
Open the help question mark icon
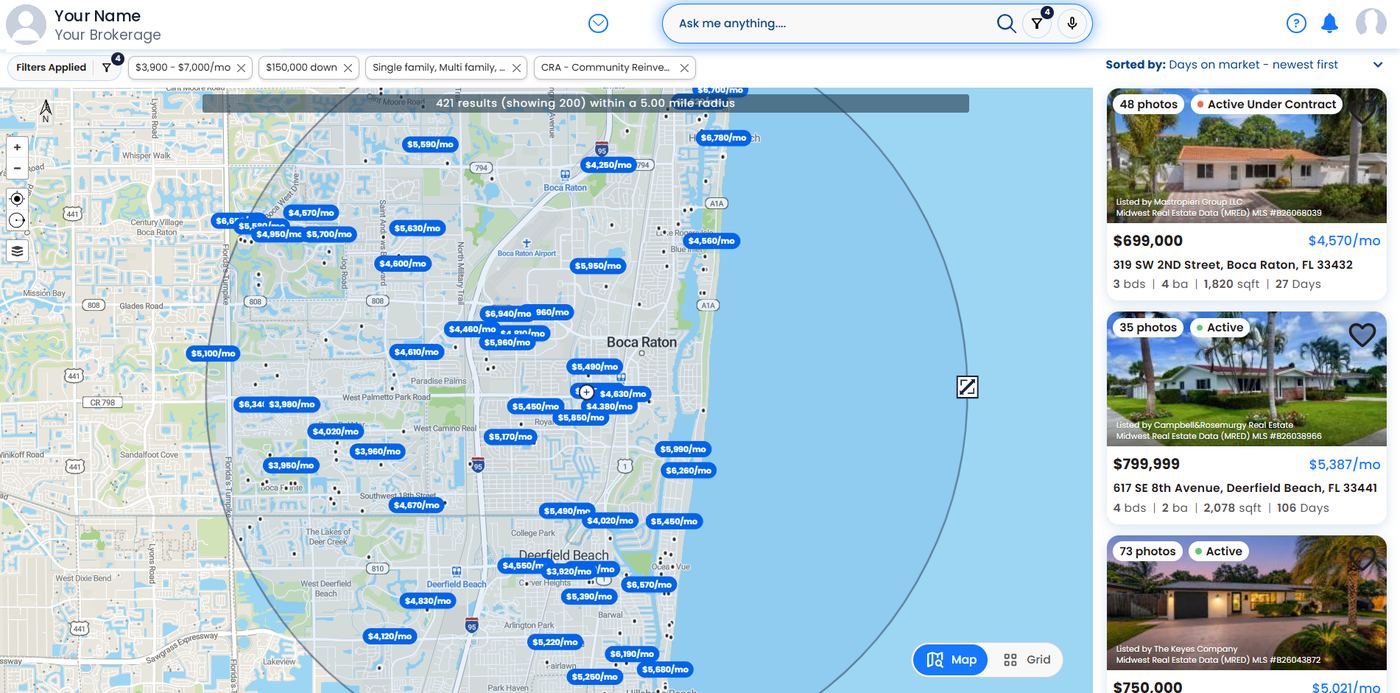[x=1296, y=23]
